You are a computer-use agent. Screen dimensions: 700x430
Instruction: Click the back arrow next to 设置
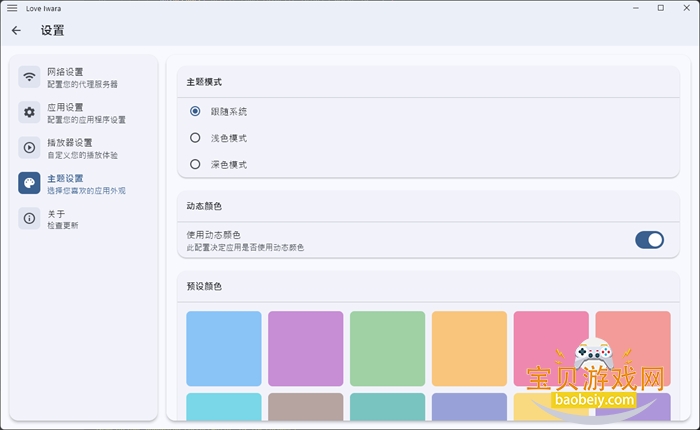(x=16, y=31)
